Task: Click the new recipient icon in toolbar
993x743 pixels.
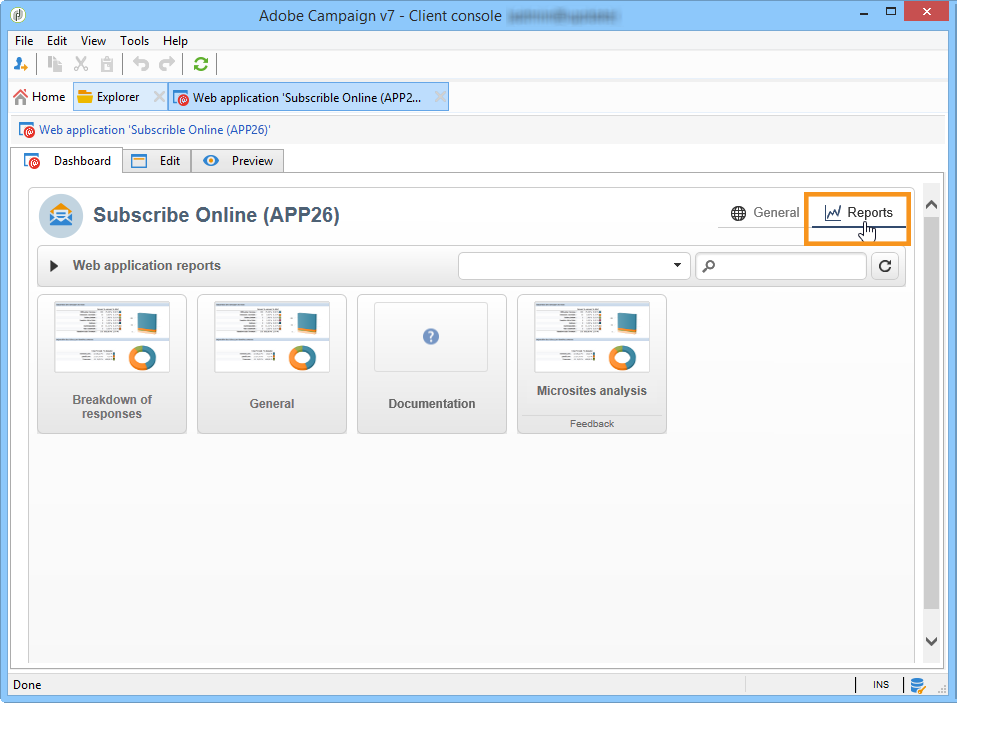Action: click(20, 64)
